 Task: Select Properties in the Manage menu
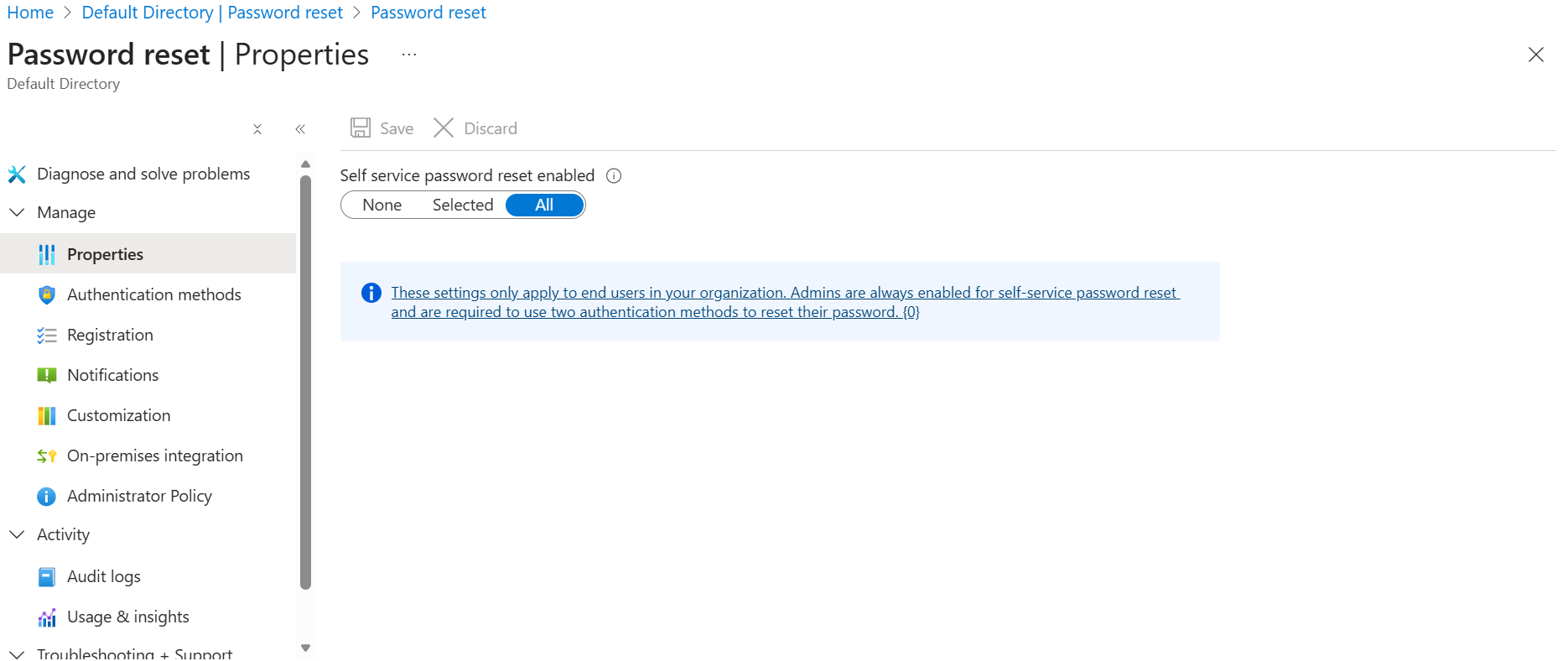coord(105,255)
